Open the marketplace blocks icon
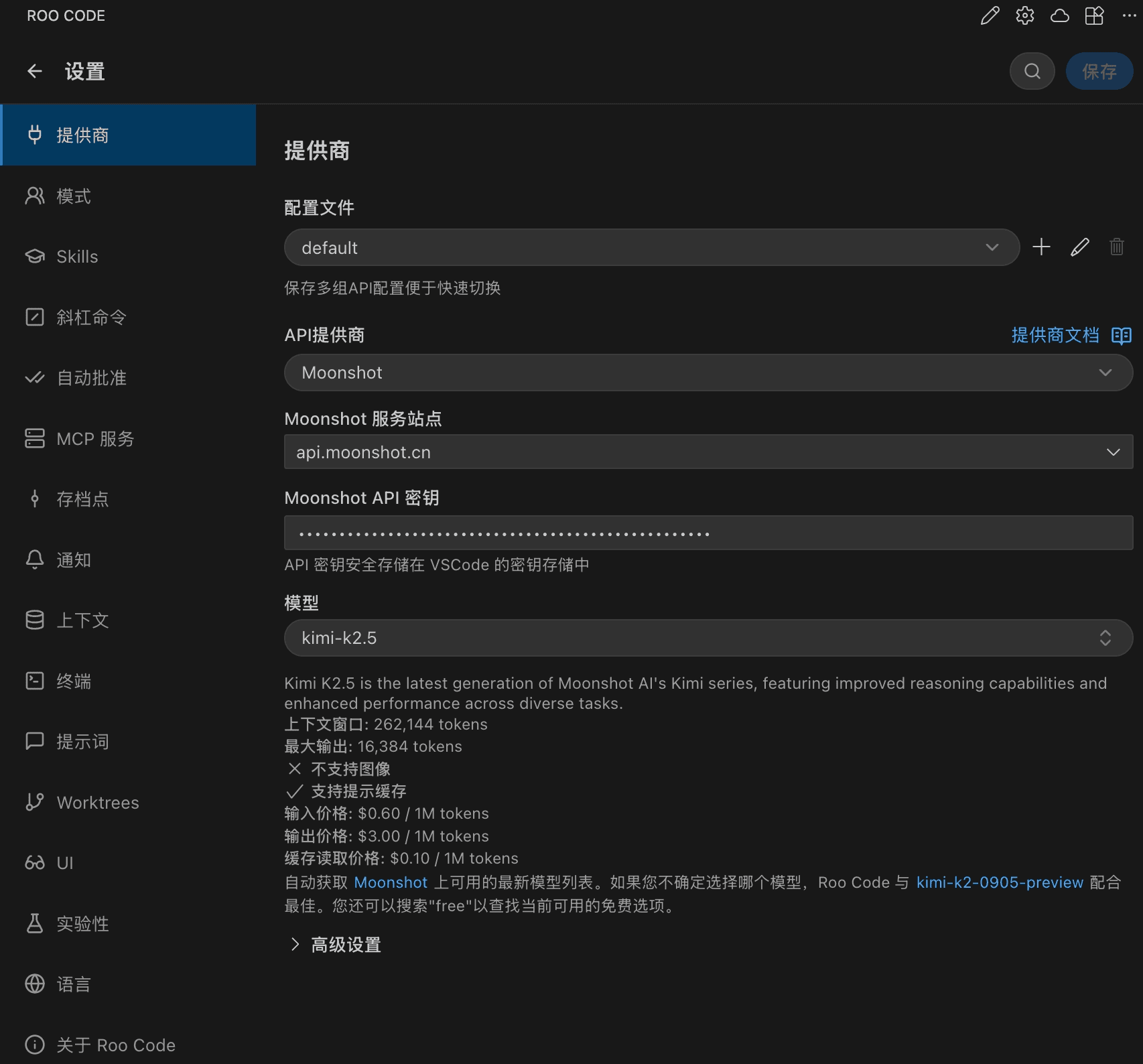 click(x=1094, y=15)
